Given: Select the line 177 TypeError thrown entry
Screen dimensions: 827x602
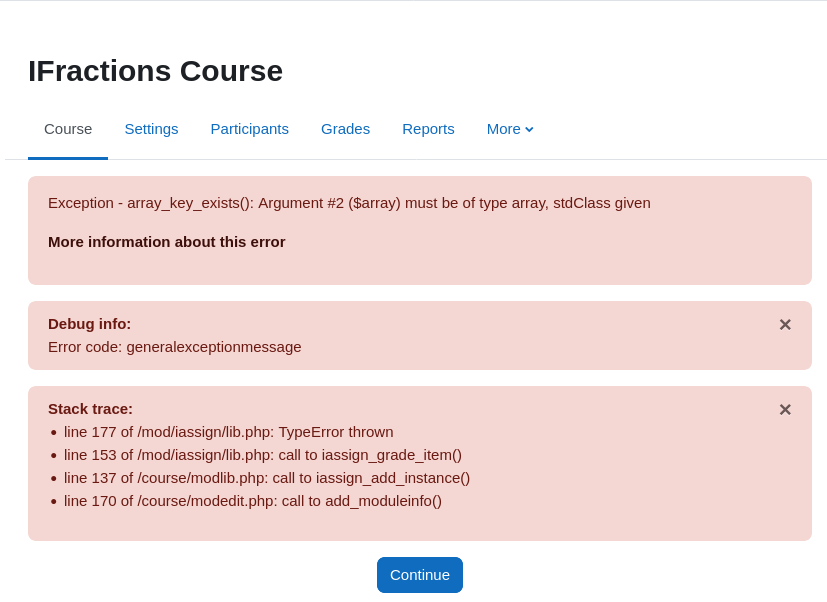Looking at the screenshot, I should 228,432.
